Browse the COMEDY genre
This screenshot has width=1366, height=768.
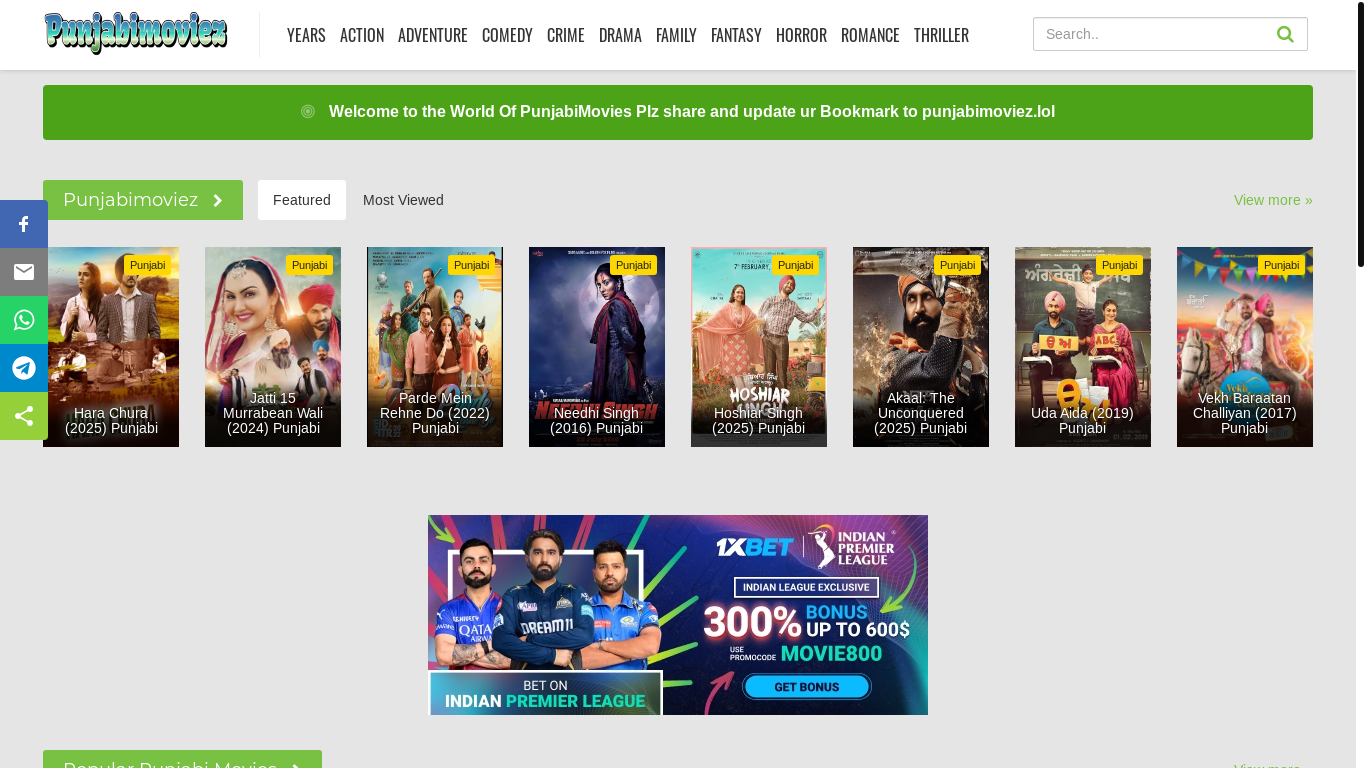507,35
